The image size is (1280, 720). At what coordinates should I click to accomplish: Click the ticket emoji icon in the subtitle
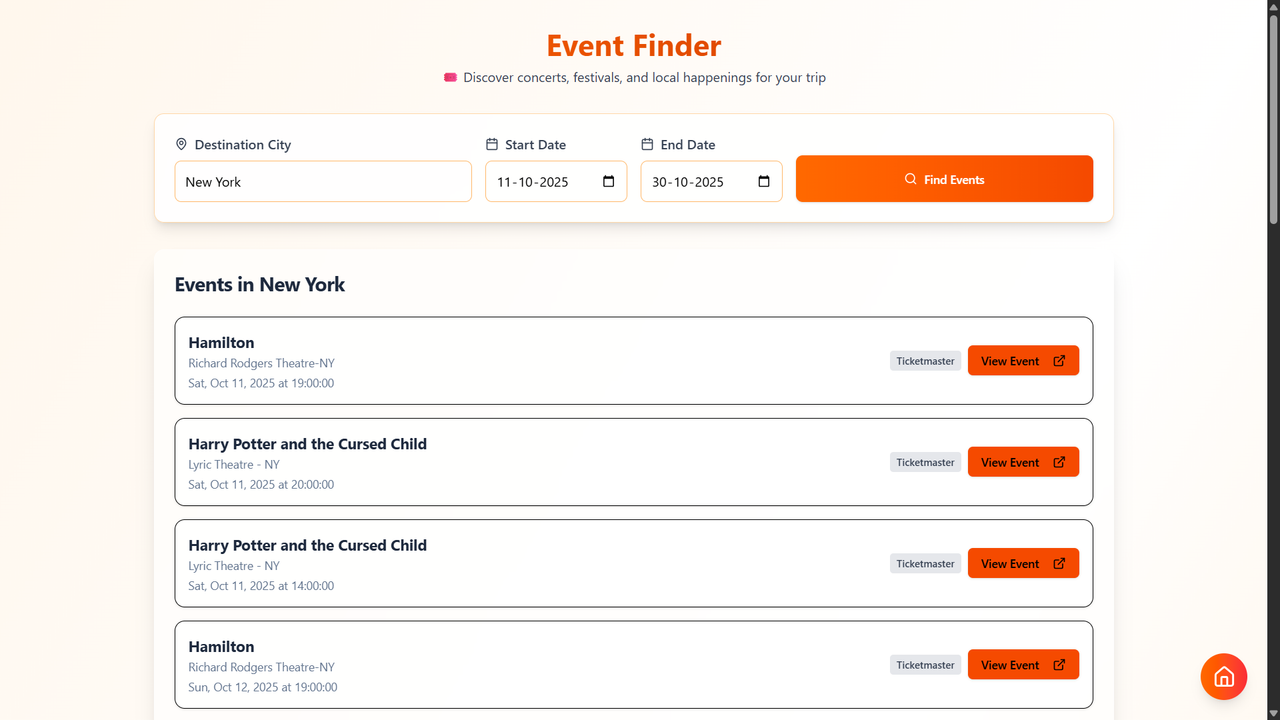[451, 77]
